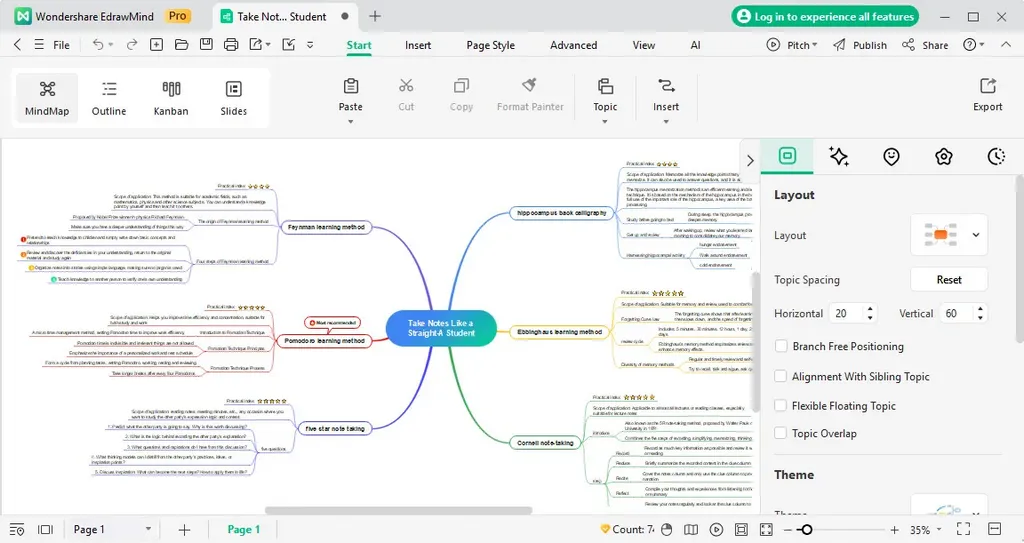The width and height of the screenshot is (1024, 543).
Task: Click the import icon in quick toolbar
Action: pos(289,44)
